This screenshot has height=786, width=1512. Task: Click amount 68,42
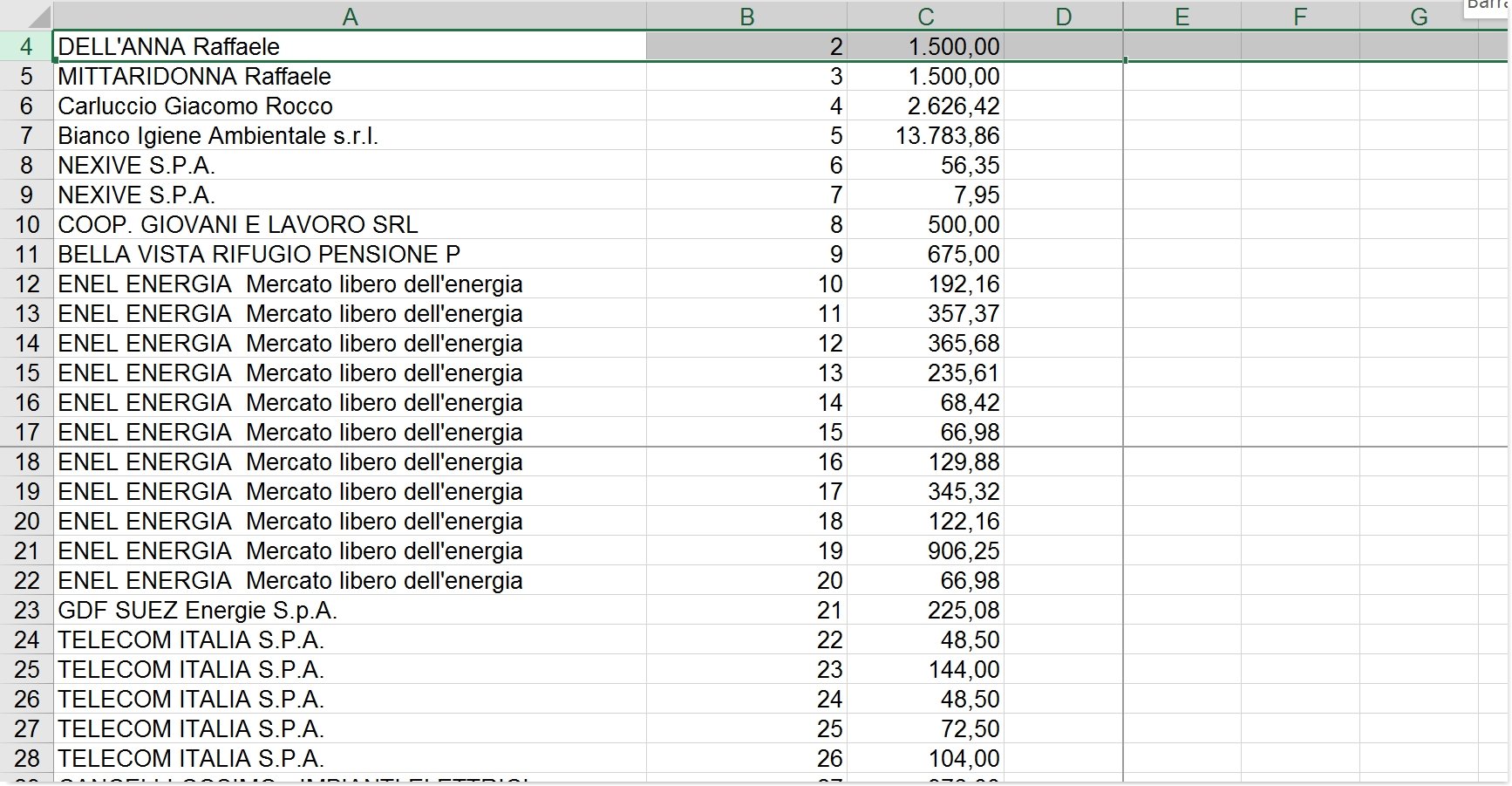(x=925, y=402)
